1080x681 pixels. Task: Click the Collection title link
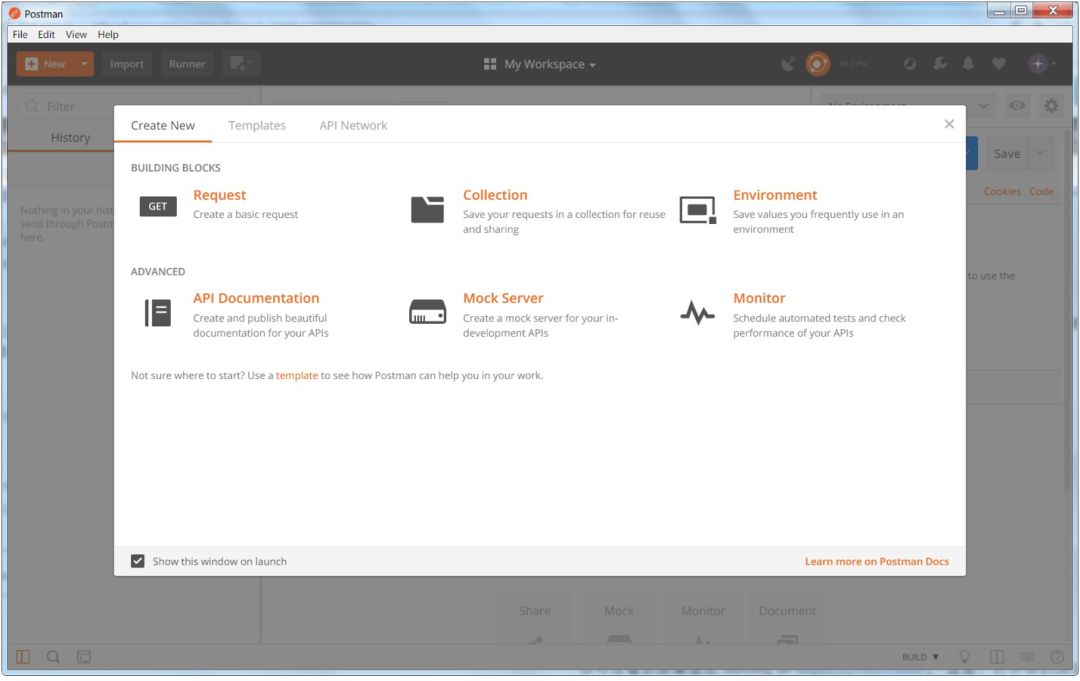[495, 195]
